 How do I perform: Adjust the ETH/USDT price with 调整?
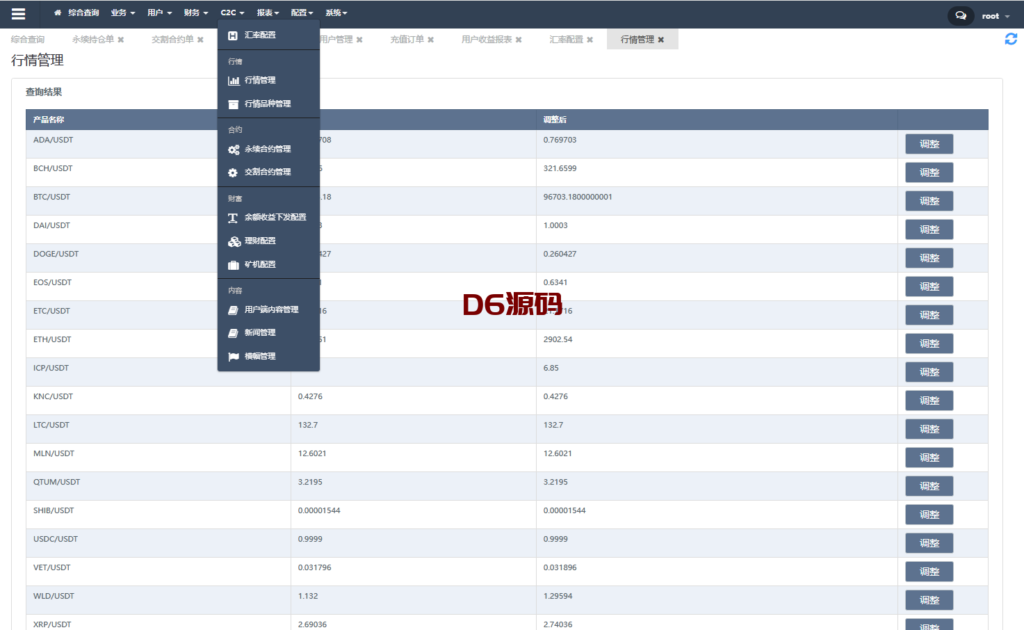(929, 344)
